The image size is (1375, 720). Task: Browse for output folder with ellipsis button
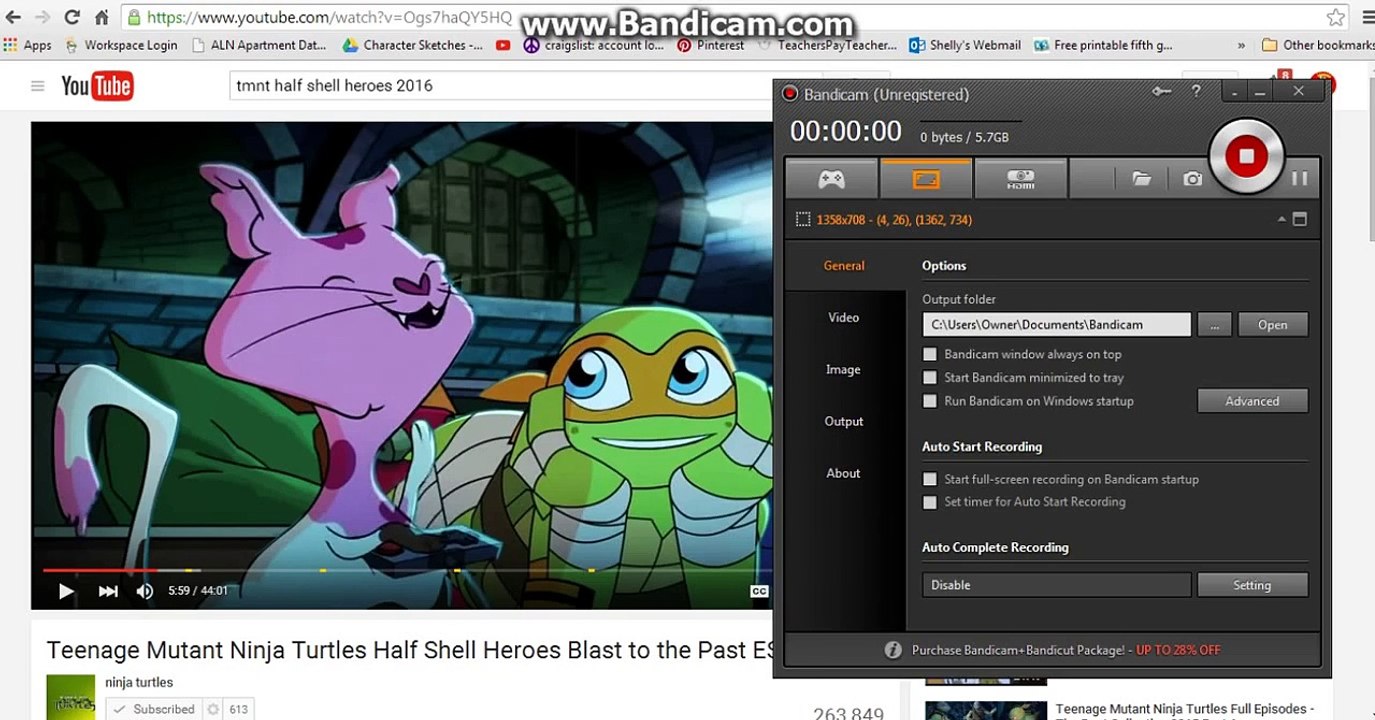[x=1214, y=325]
